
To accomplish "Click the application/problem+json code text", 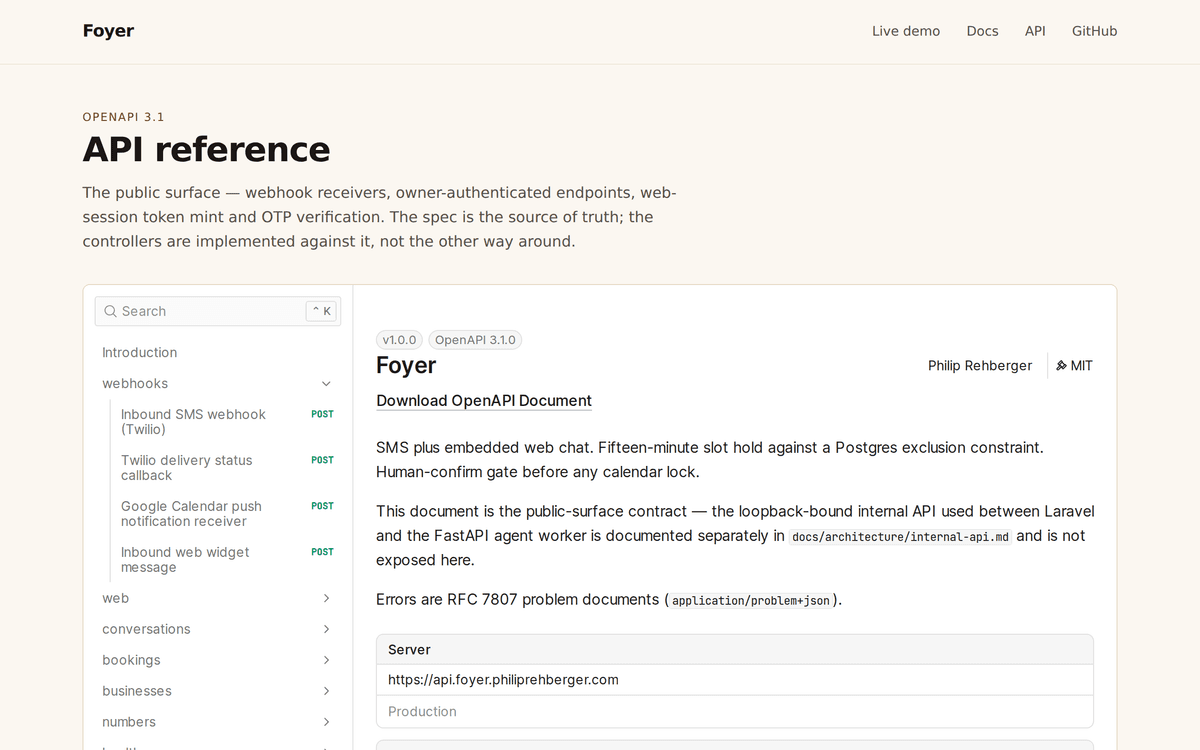I will 751,601.
